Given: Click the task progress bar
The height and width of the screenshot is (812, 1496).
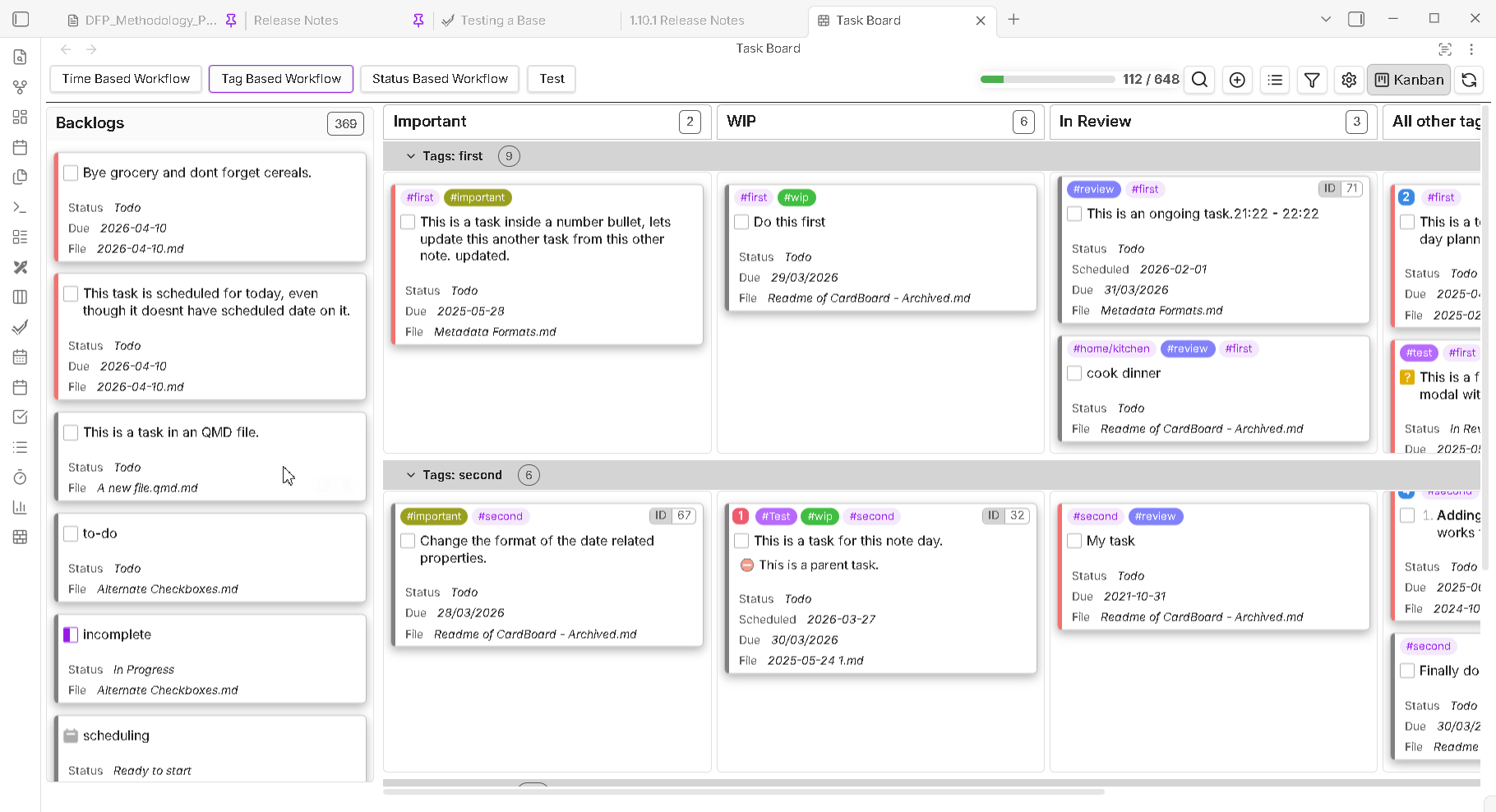Looking at the screenshot, I should click(x=1046, y=80).
